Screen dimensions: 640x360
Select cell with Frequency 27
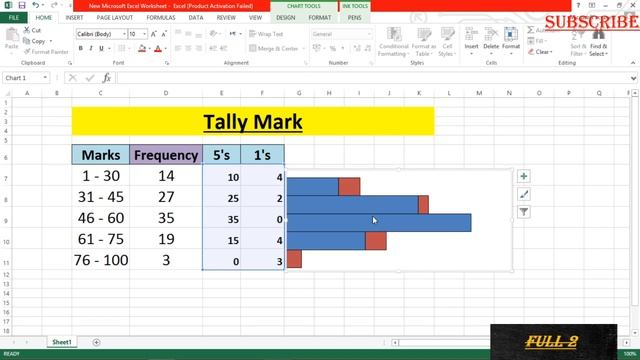pyautogui.click(x=166, y=197)
